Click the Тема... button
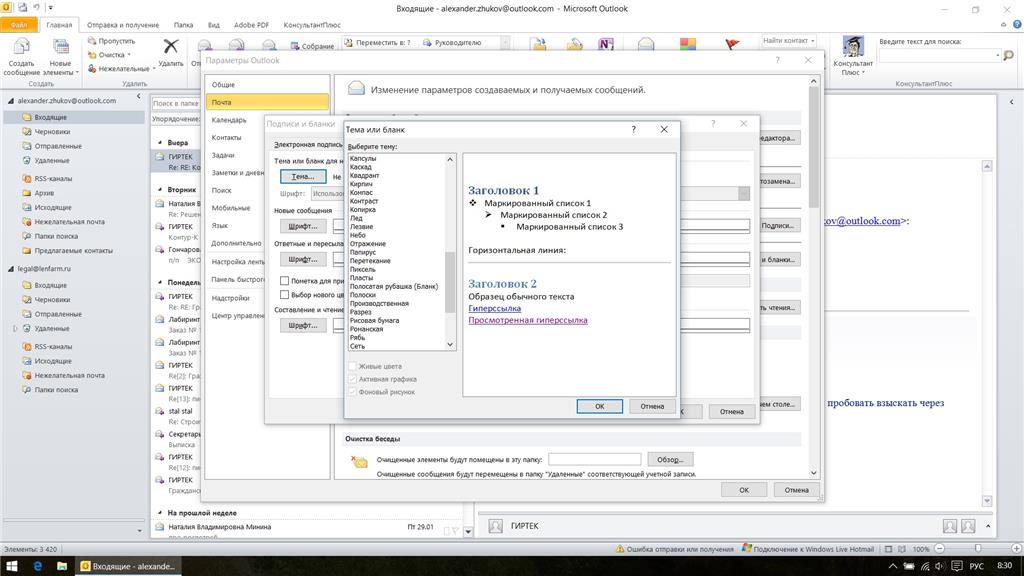This screenshot has height=576, width=1024. (x=303, y=176)
